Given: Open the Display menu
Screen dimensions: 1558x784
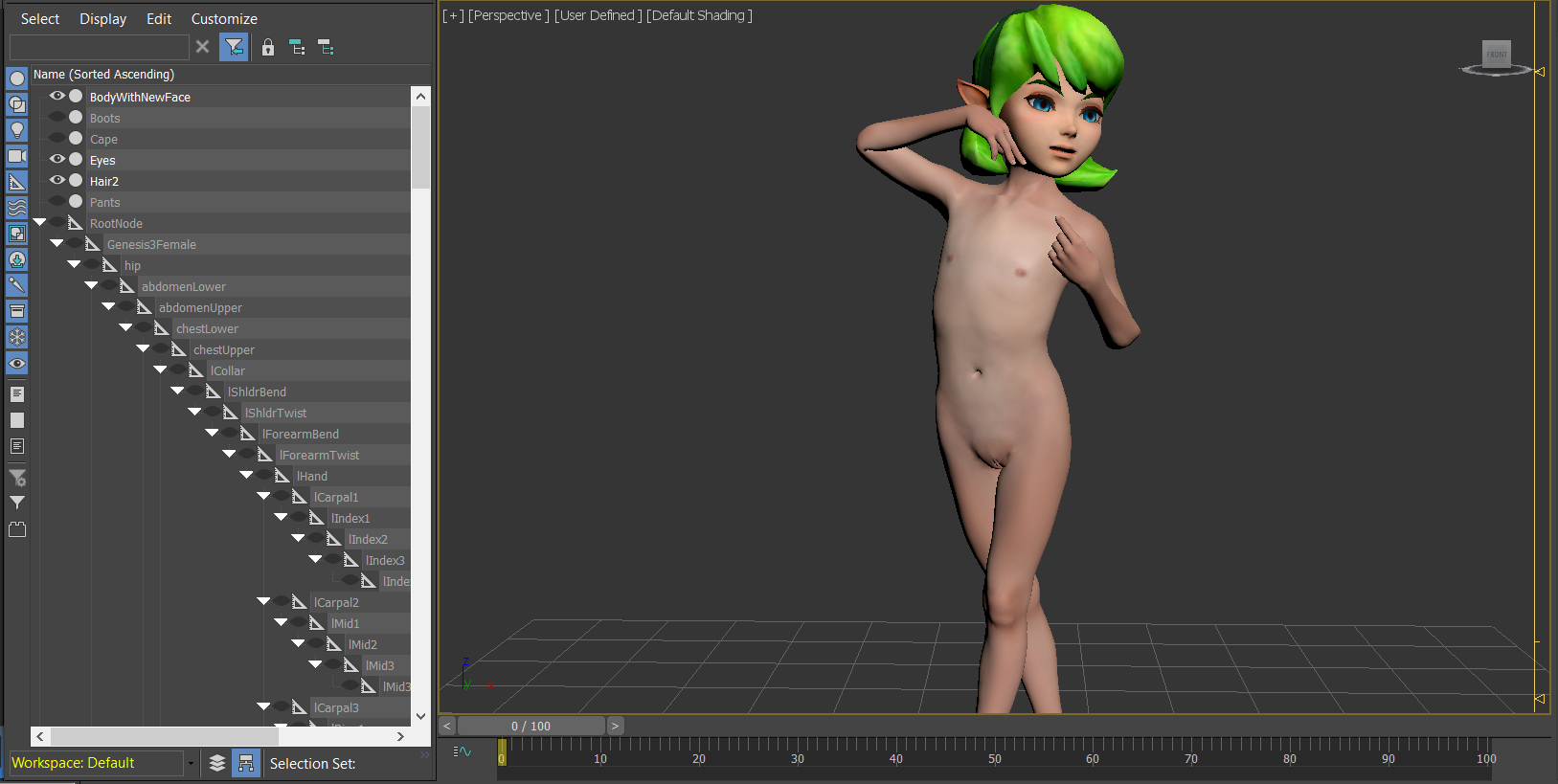Looking at the screenshot, I should [102, 19].
